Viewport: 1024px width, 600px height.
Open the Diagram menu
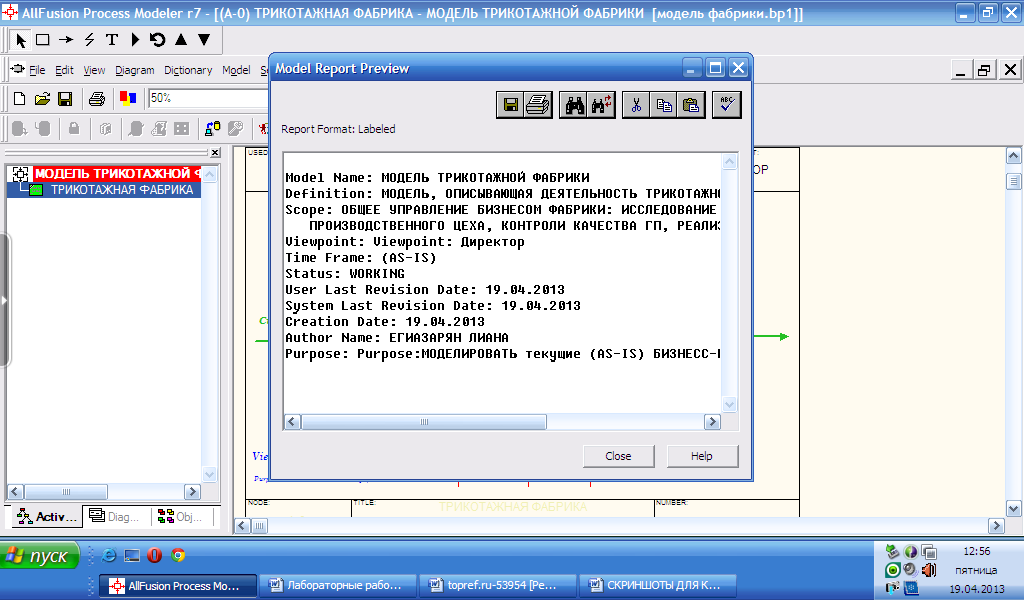pos(135,70)
